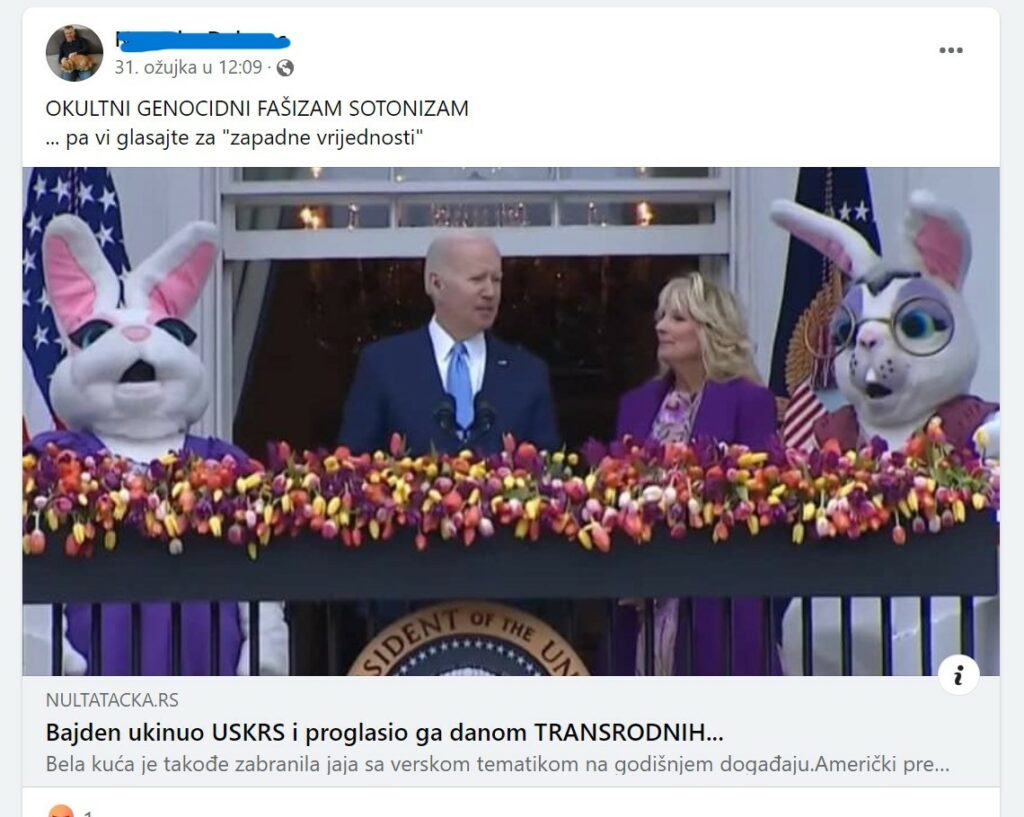Click the NULLTATACKA.RS source domain
Viewport: 1024px width, 817px height.
pyautogui.click(x=112, y=700)
